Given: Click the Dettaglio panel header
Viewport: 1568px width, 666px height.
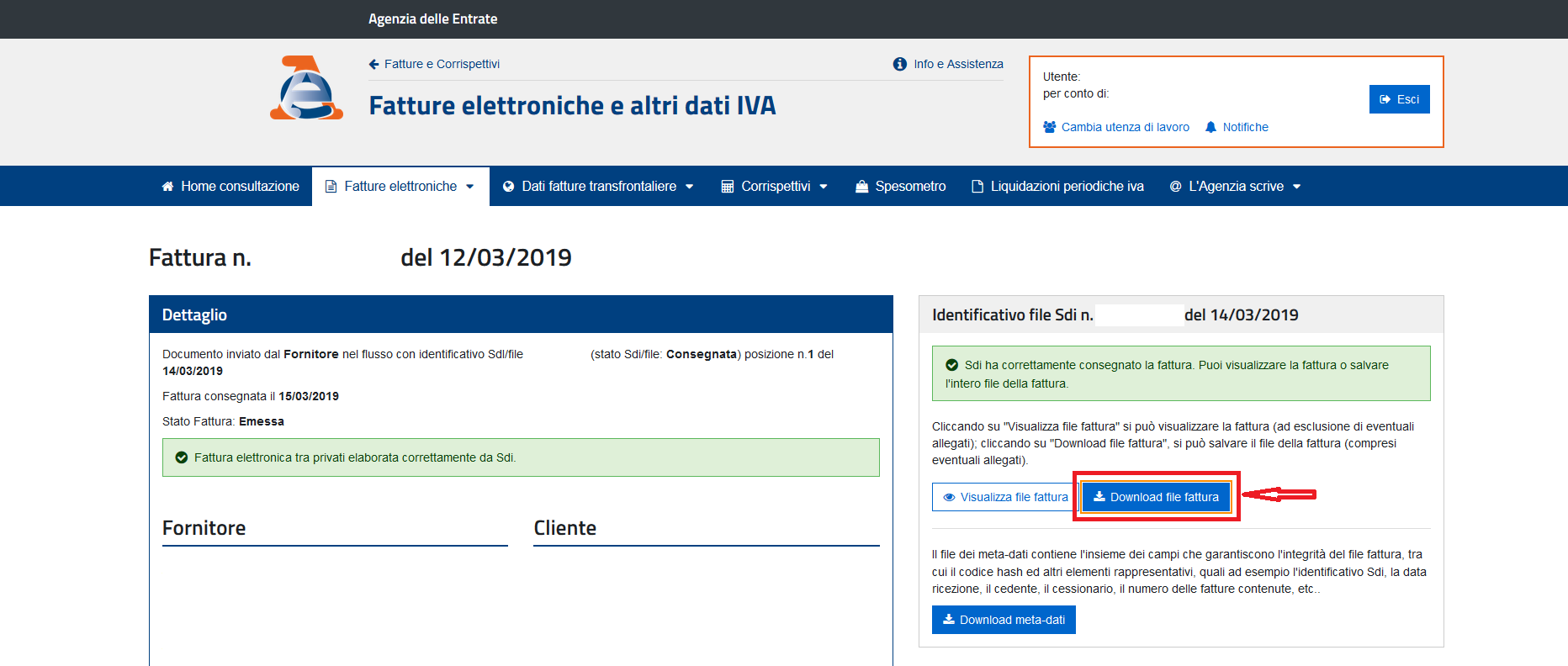Looking at the screenshot, I should (521, 314).
